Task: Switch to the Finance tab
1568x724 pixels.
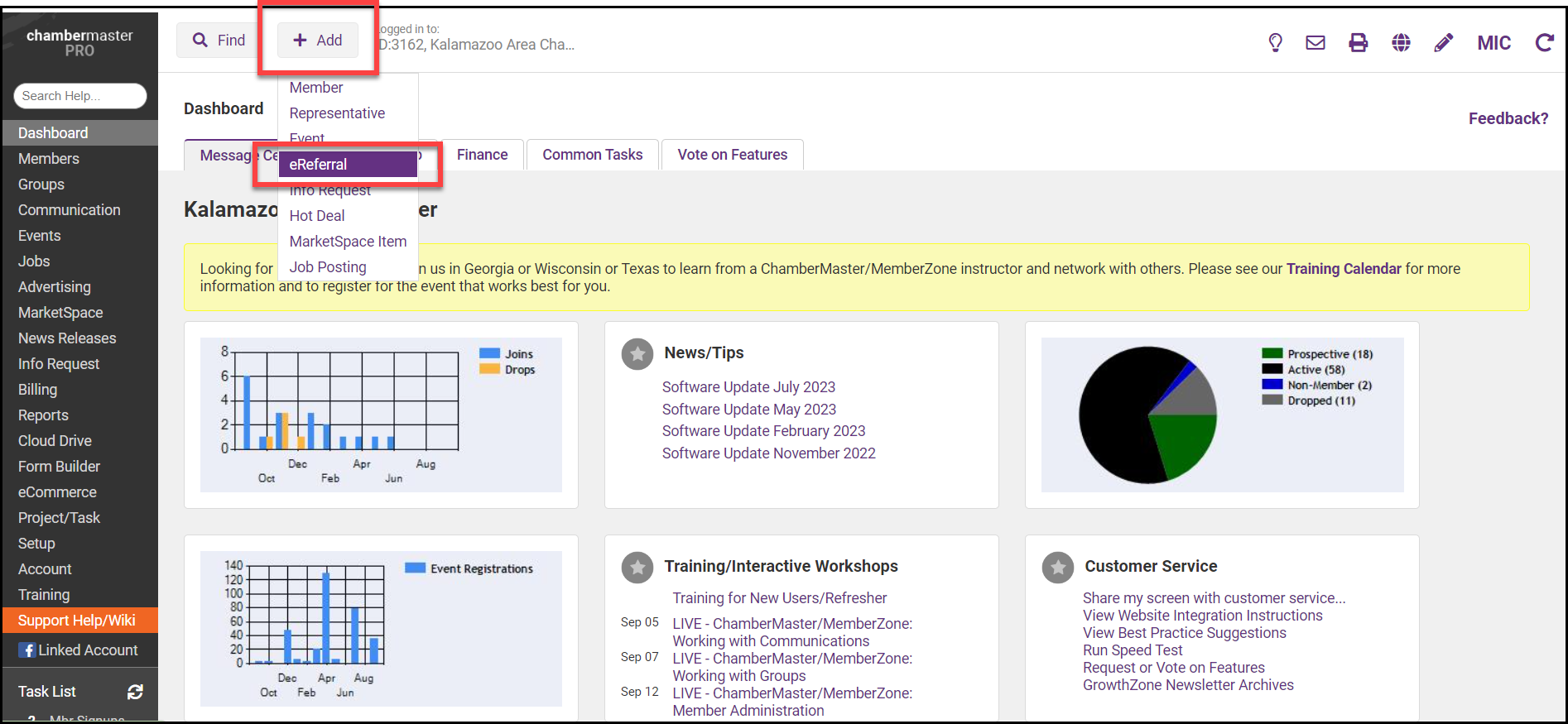Action: [482, 155]
